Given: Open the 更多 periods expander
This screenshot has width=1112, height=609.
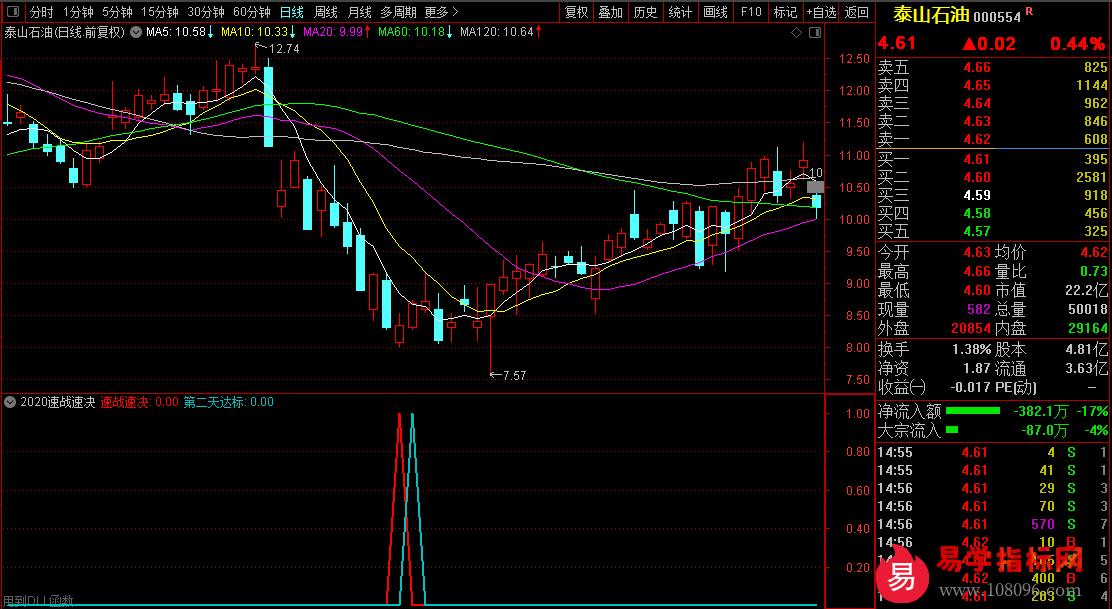Looking at the screenshot, I should click(441, 12).
